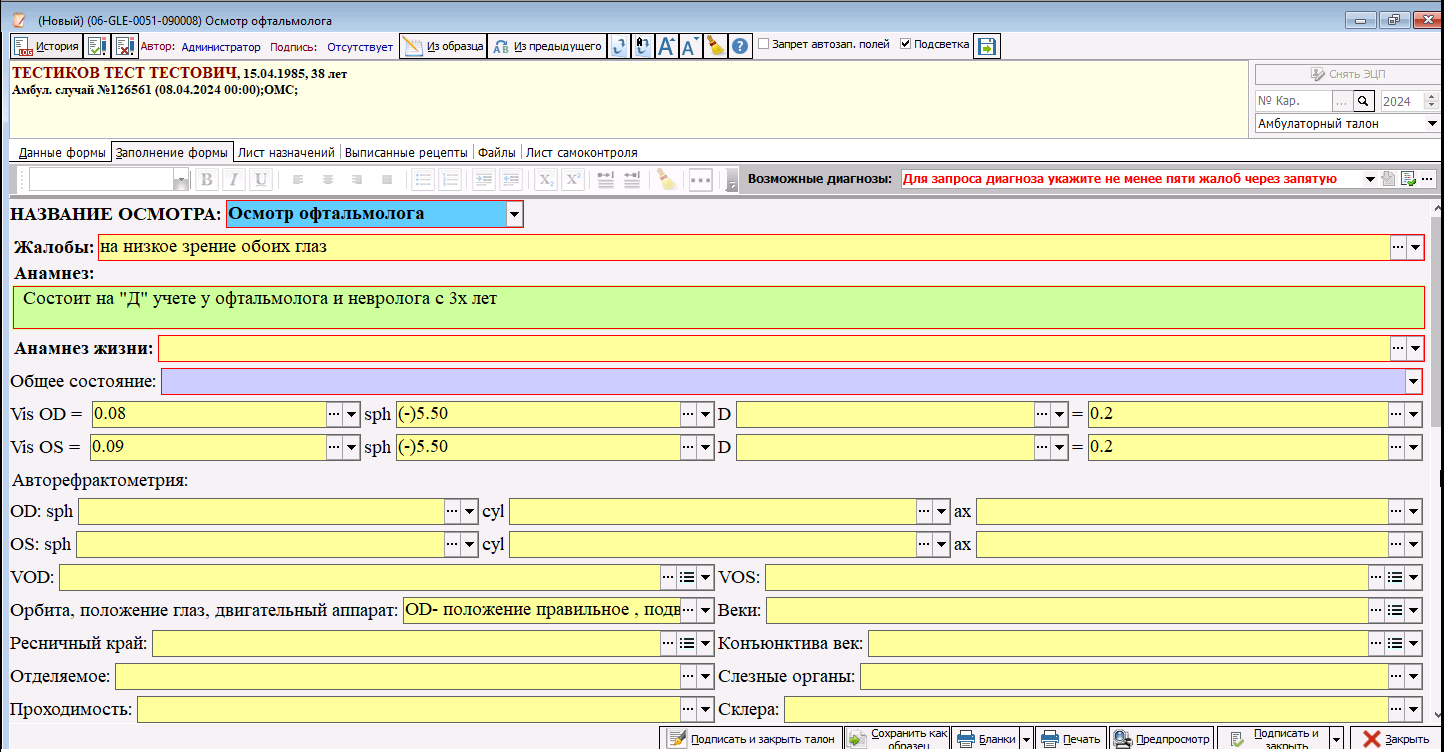The height and width of the screenshot is (752, 1444).
Task: Click the Веки list icon
Action: 1395,610
